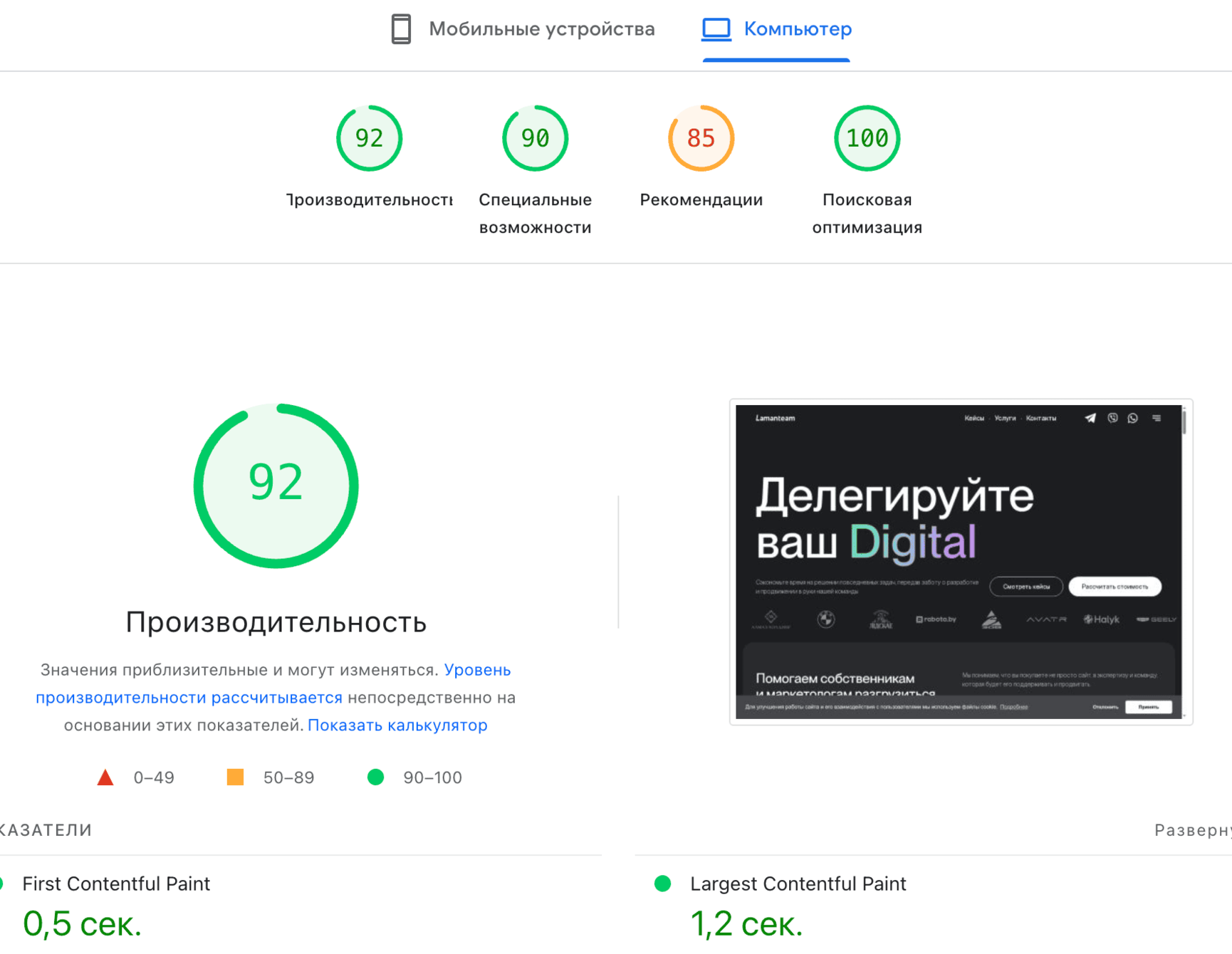The height and width of the screenshot is (954, 1232).
Task: Open the Рекомендации score gauge 85
Action: pos(701,138)
